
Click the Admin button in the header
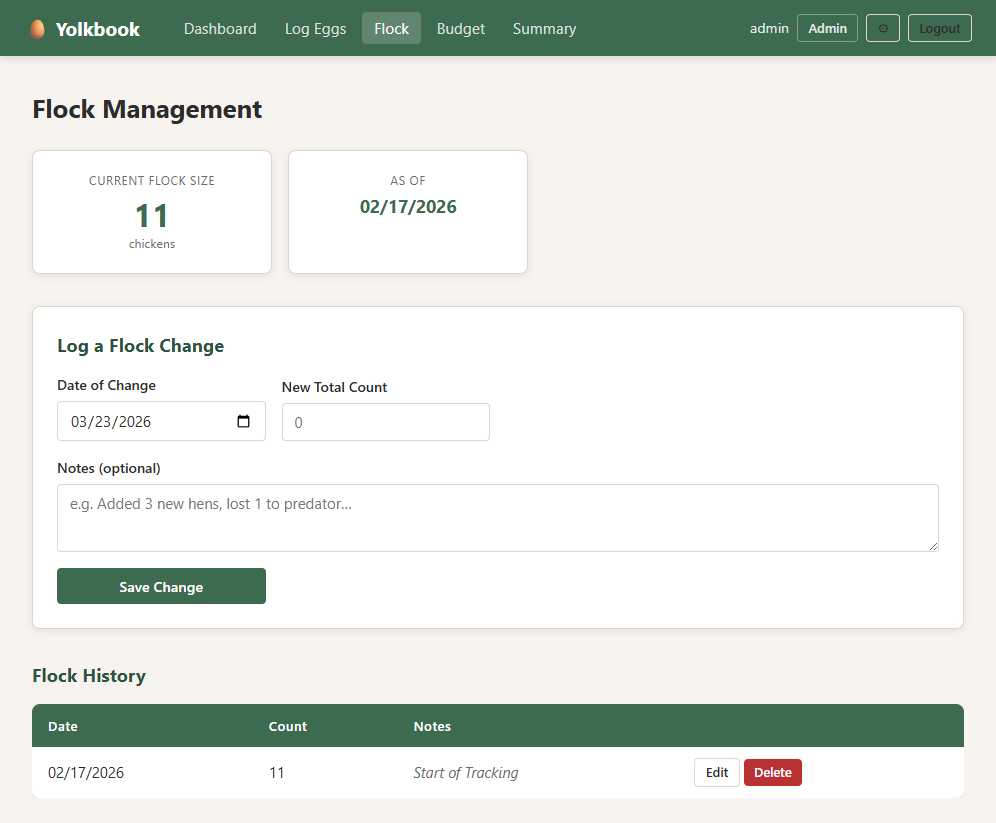[x=827, y=28]
